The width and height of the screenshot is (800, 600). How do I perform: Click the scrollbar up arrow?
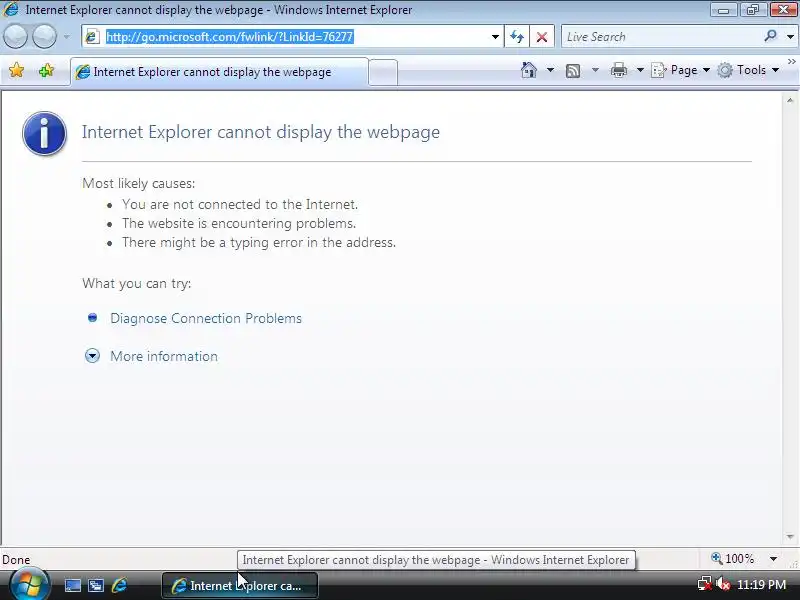(x=790, y=101)
